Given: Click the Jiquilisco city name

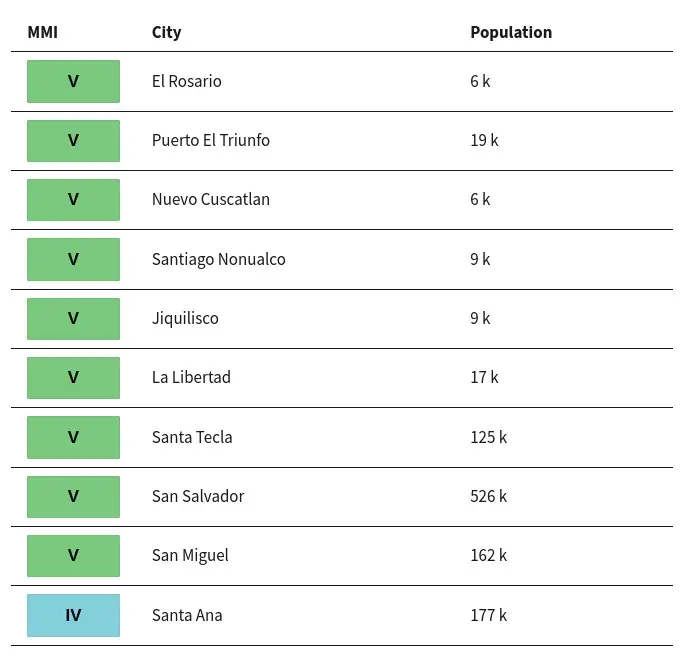Looking at the screenshot, I should tap(185, 318).
